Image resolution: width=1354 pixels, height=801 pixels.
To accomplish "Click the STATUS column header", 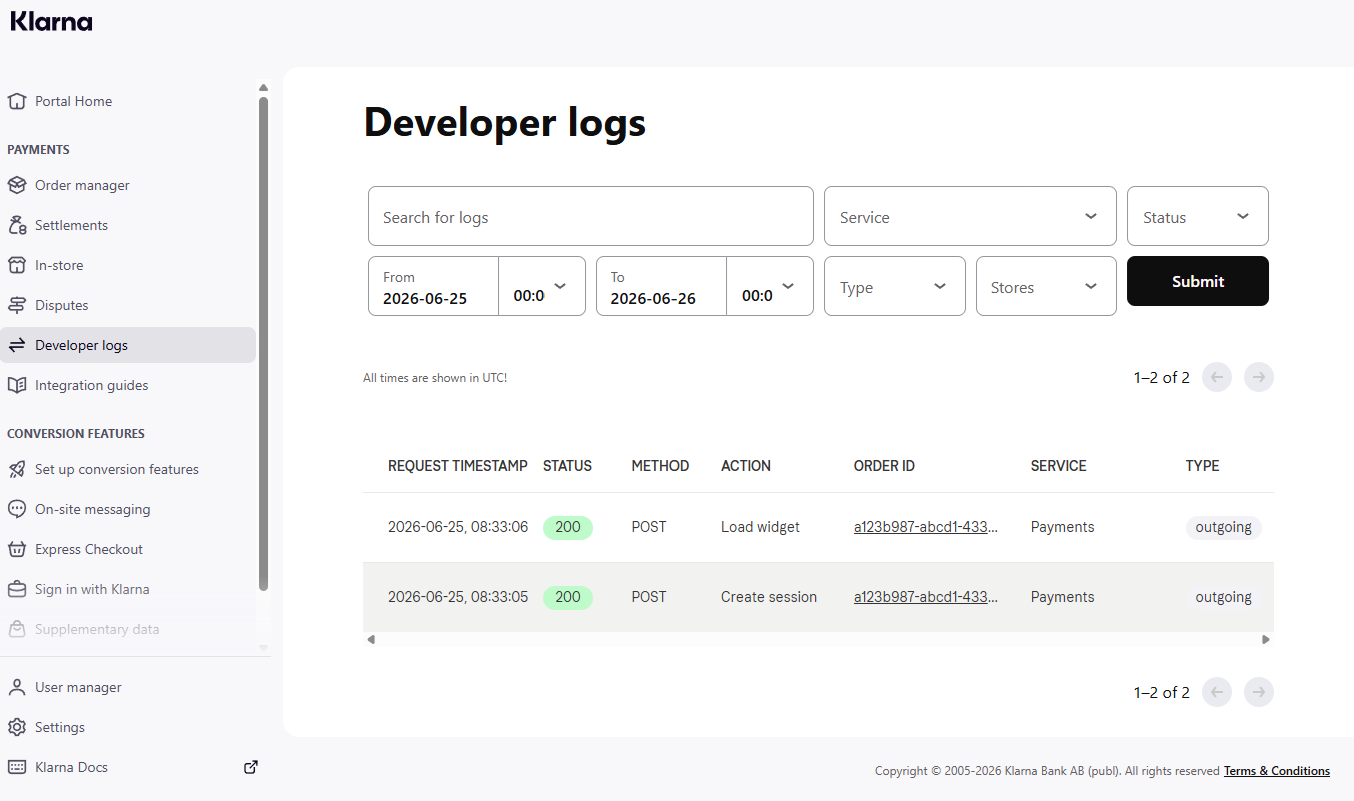I will (x=567, y=466).
